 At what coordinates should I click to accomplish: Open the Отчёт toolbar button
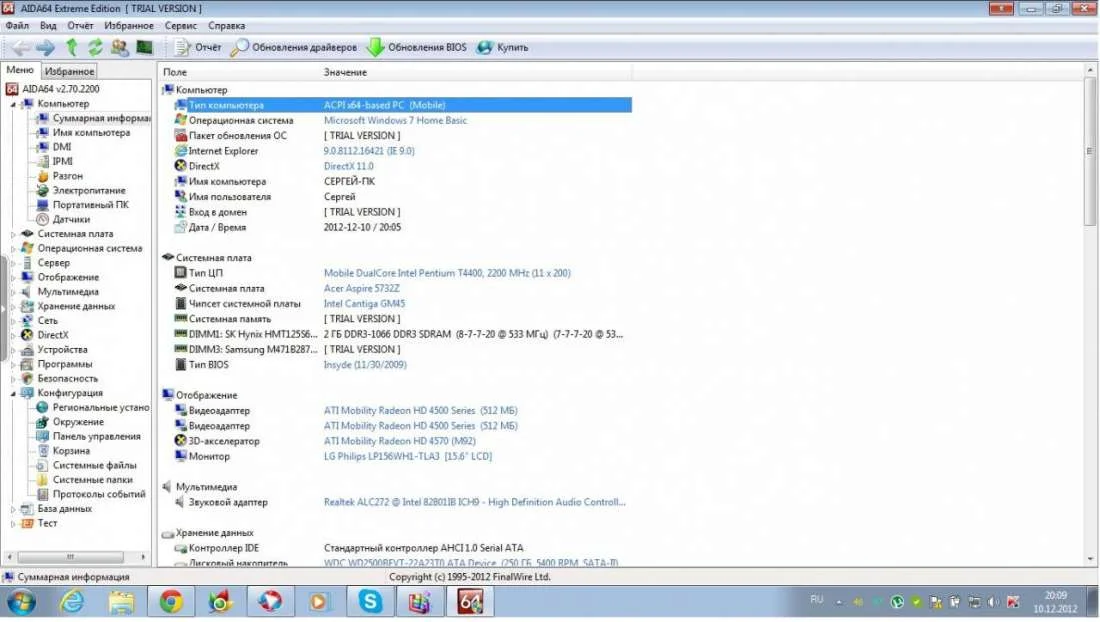point(198,48)
